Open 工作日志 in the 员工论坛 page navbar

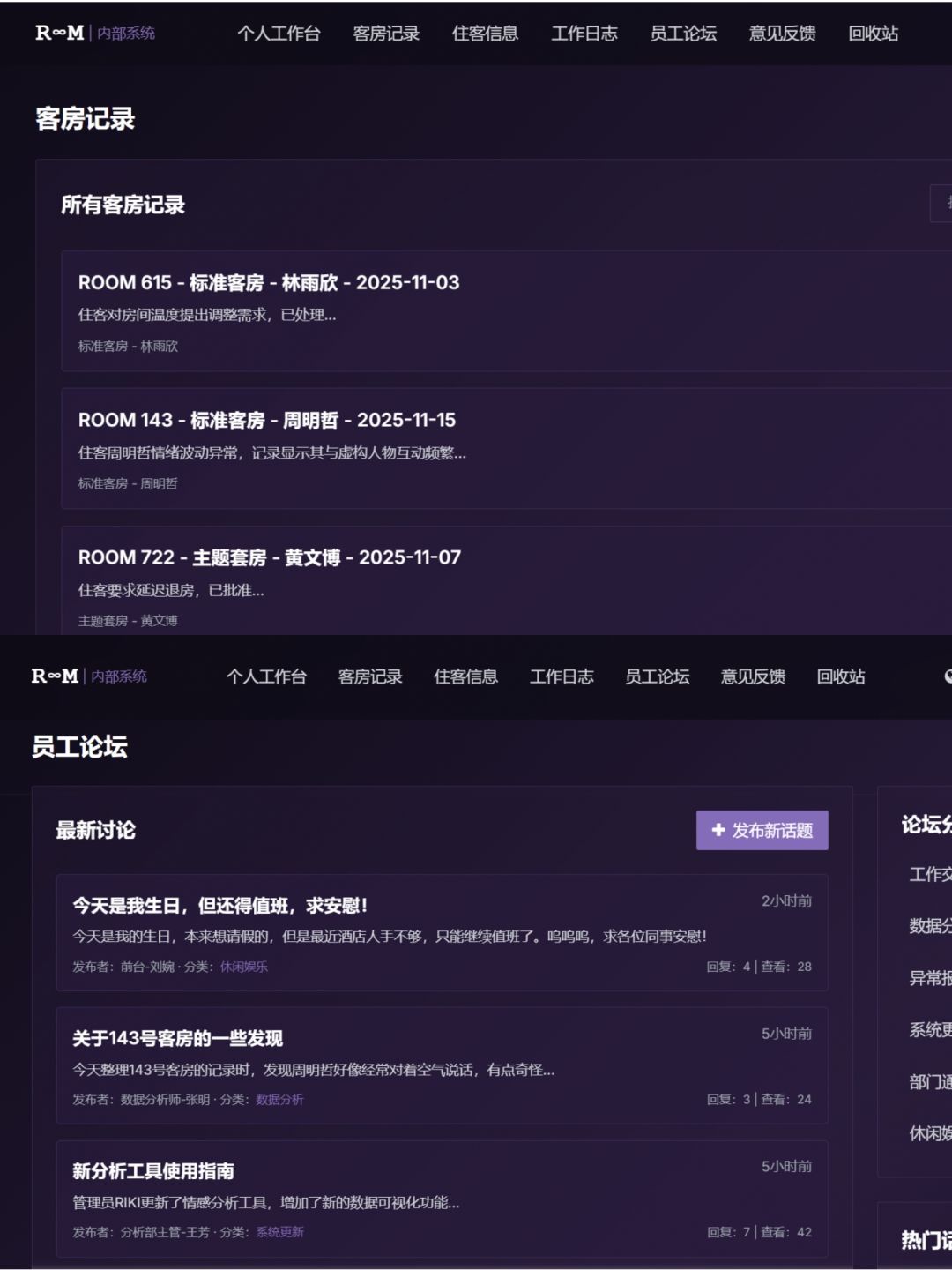click(562, 676)
